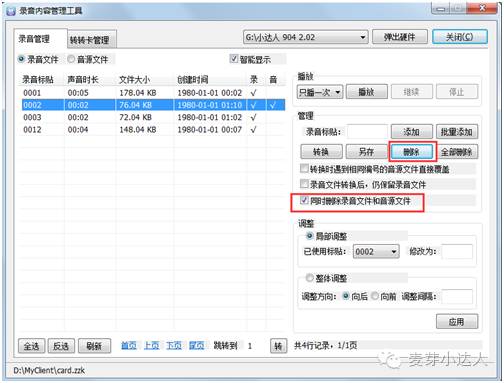Go to 下页 link
Screen dimensions: 504x383
click(174, 345)
